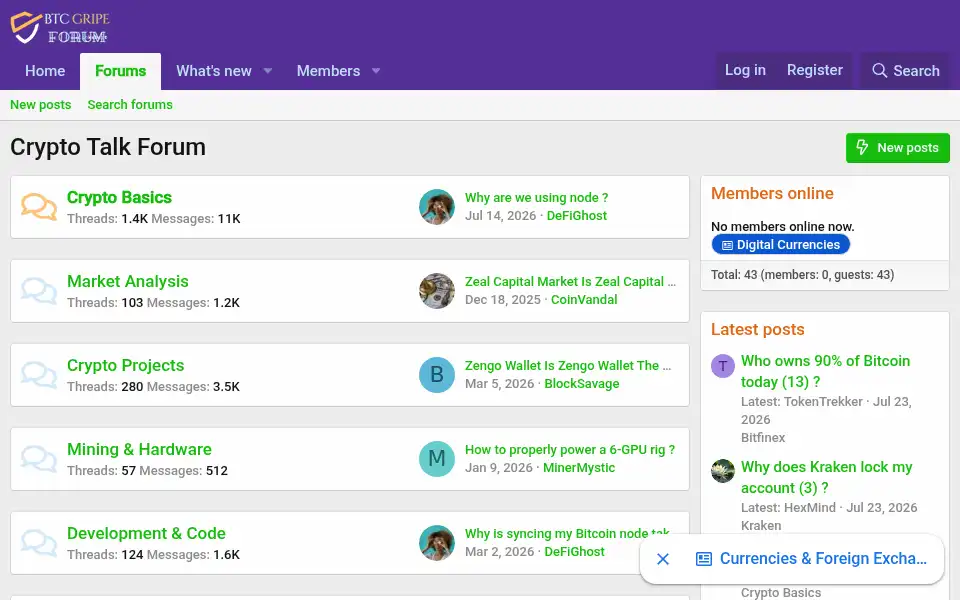Open the Currencies & Foreign Exchange popup link

tap(811, 558)
